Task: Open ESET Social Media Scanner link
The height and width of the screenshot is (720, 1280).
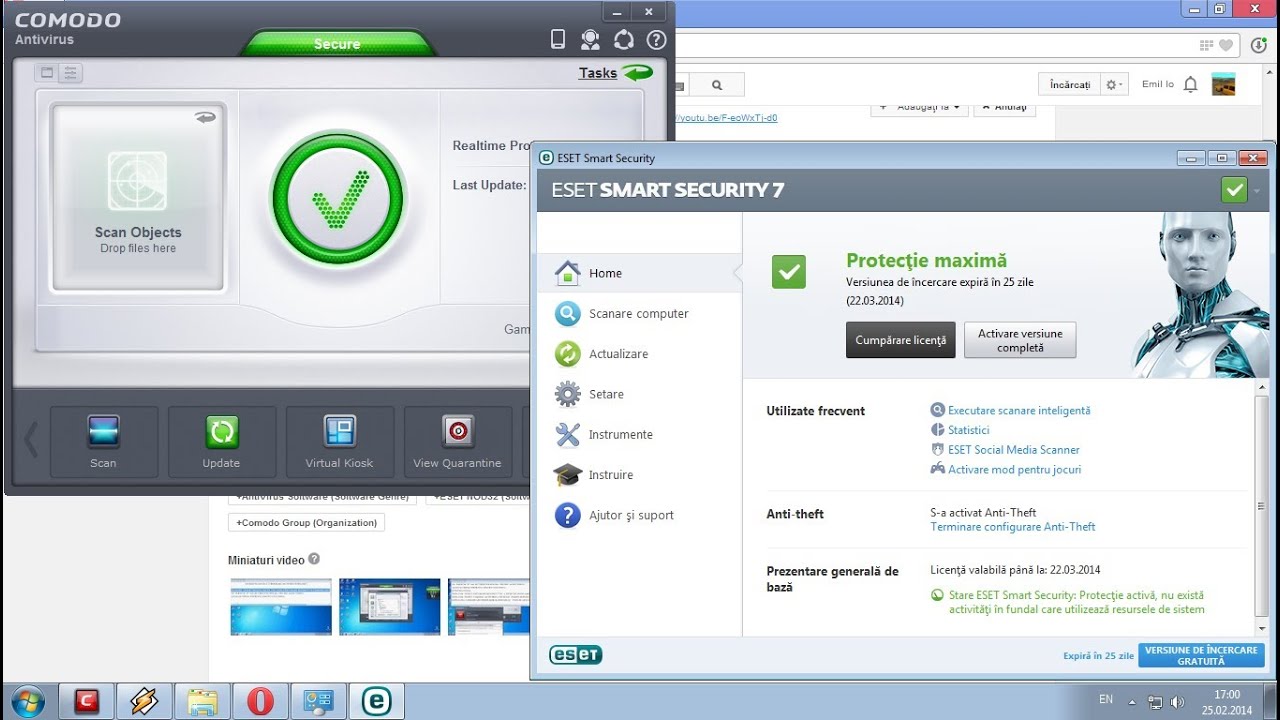Action: pos(1014,450)
